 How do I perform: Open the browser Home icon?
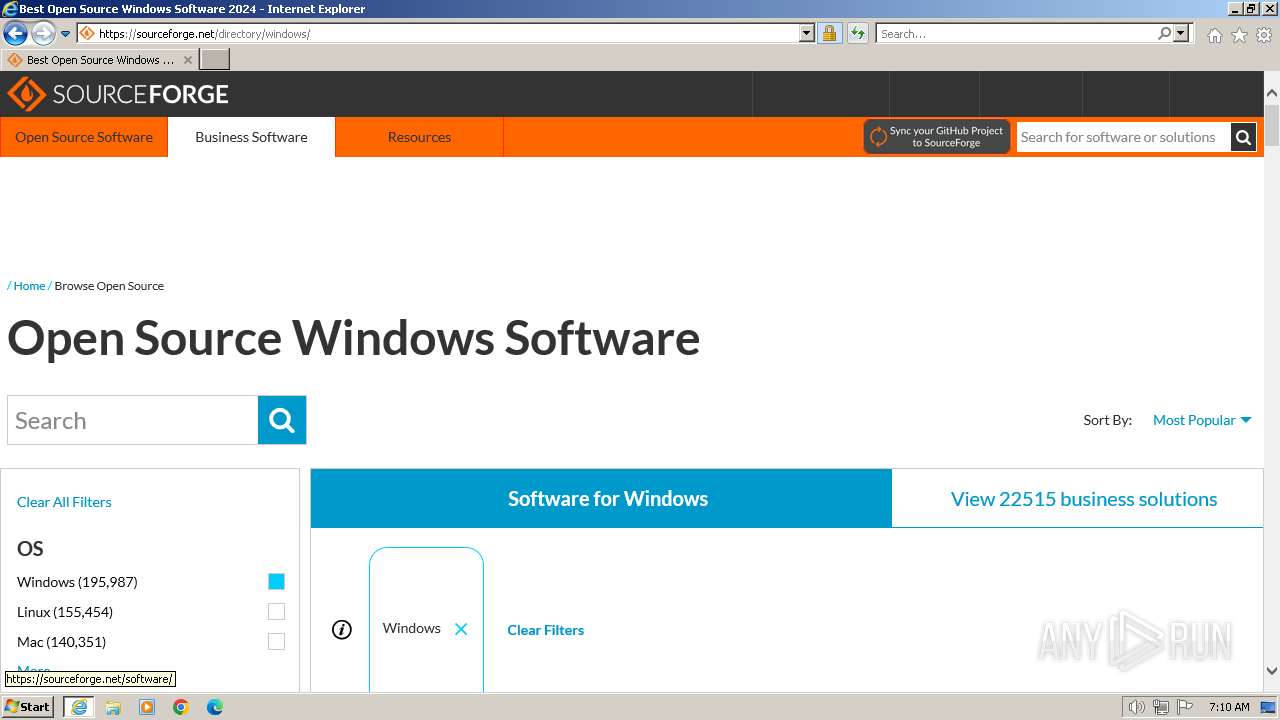click(x=1214, y=35)
